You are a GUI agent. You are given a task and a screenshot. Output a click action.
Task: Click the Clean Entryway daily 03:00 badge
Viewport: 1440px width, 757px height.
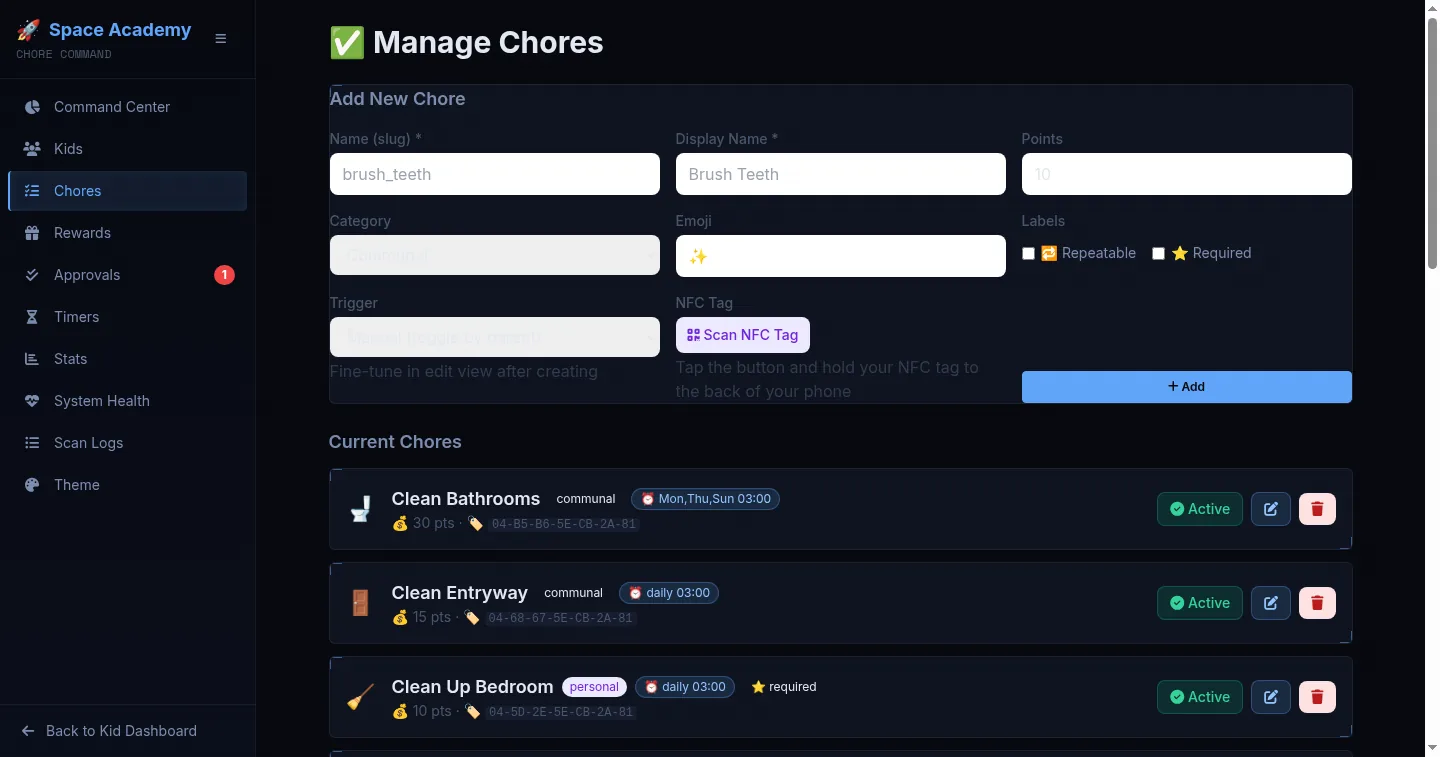click(669, 593)
